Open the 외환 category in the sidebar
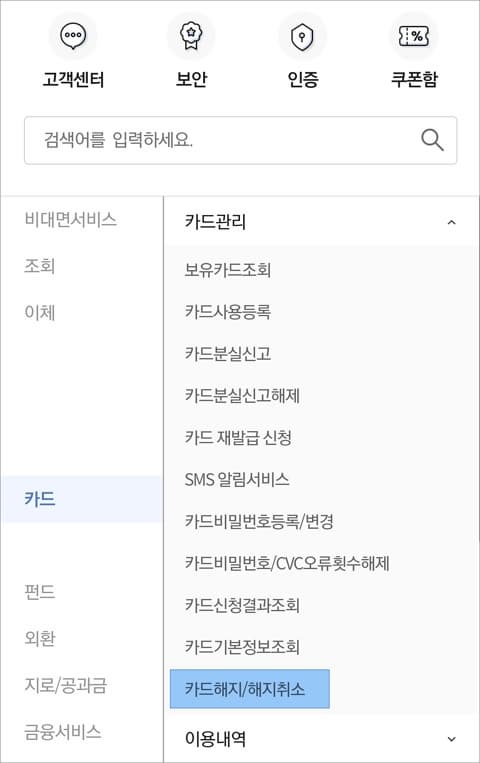Screen dimensions: 480x763 point(39,638)
